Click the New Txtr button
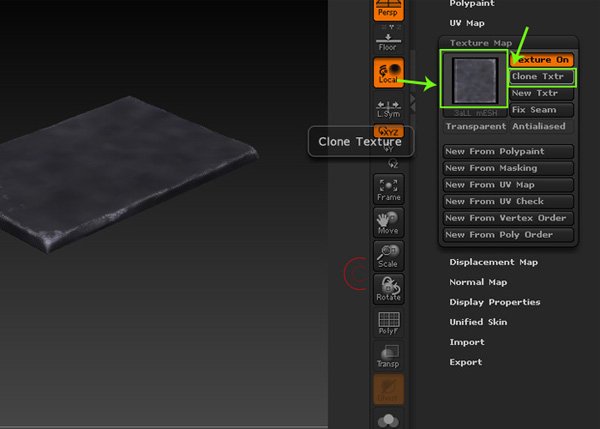 pyautogui.click(x=542, y=93)
